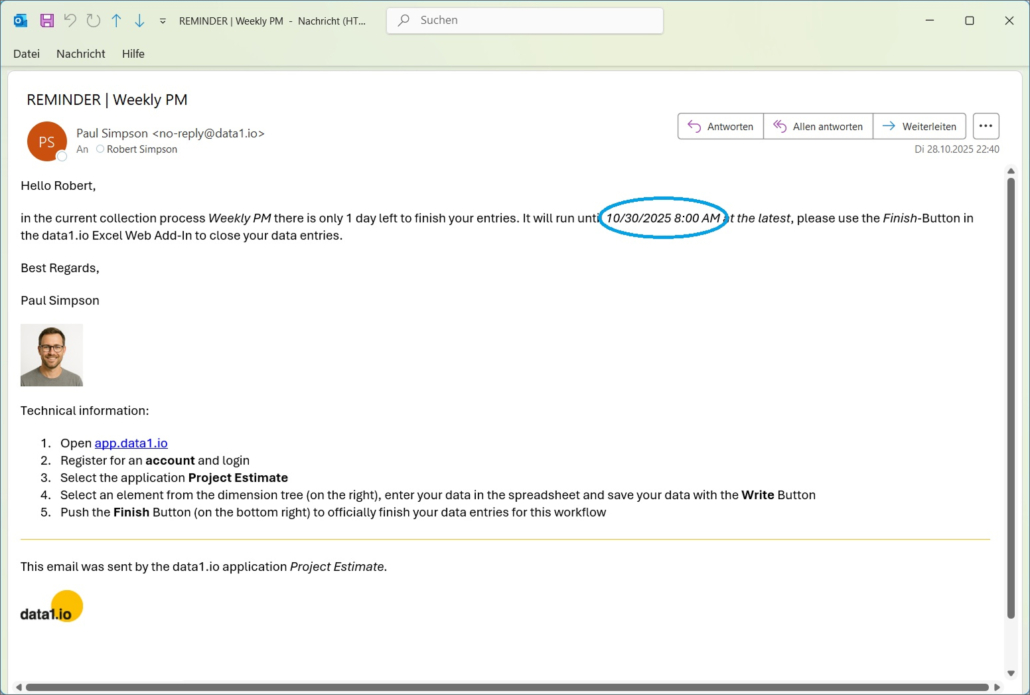The image size is (1030, 695).
Task: Open the Datei menu
Action: tap(26, 54)
